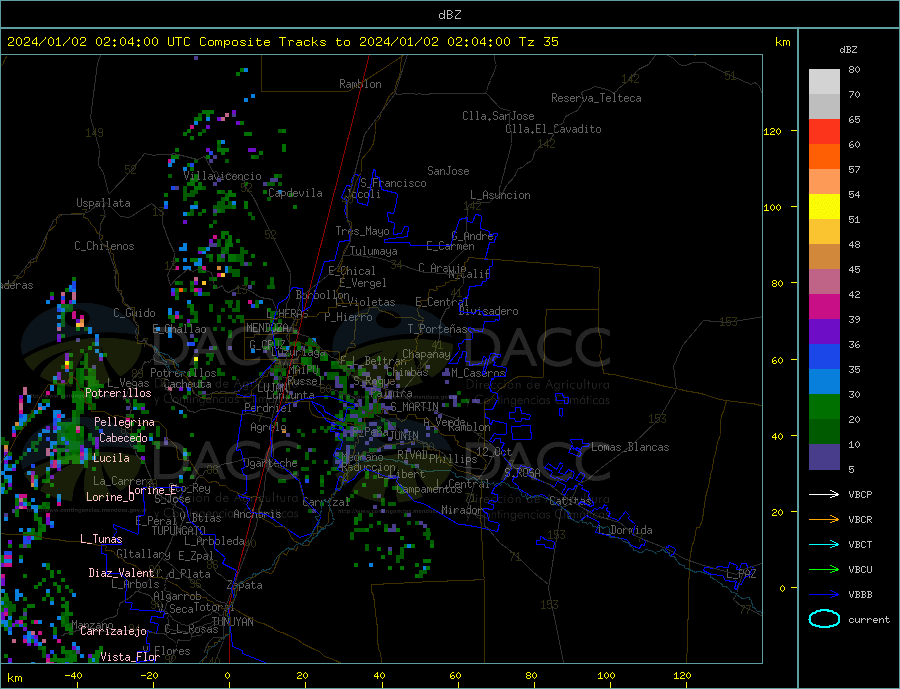Click the 120 km tick on the vertical axis

tap(773, 131)
